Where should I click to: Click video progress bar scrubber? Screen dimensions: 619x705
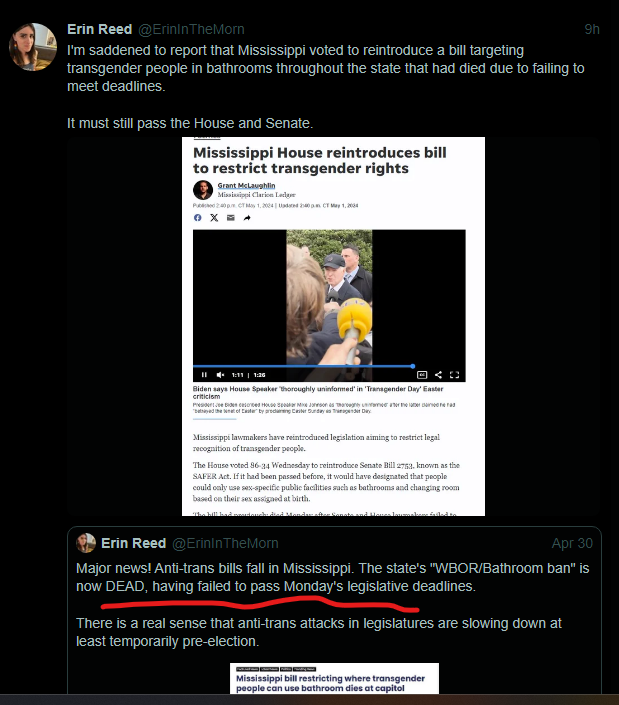tap(413, 366)
